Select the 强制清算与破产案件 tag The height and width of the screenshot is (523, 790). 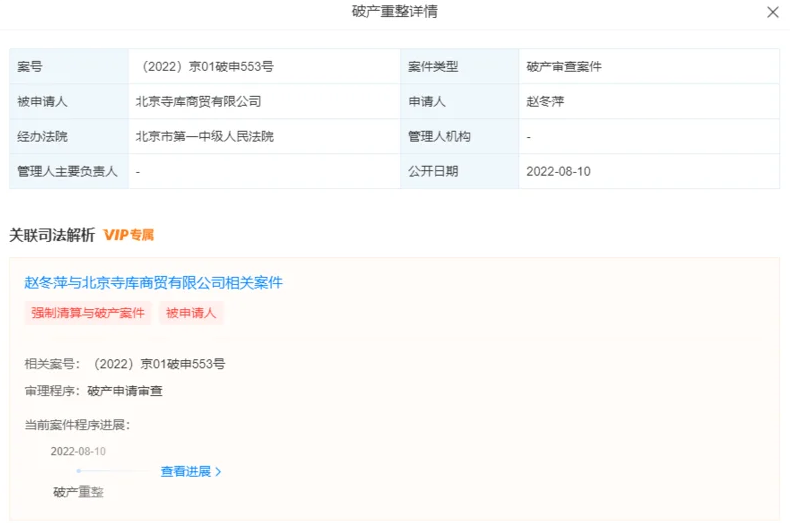(x=88, y=313)
